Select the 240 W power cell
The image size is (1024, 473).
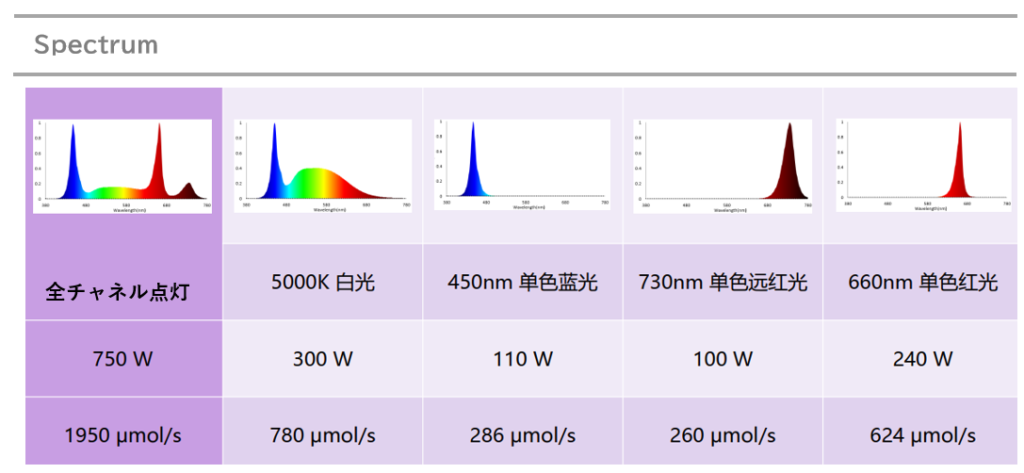922,359
